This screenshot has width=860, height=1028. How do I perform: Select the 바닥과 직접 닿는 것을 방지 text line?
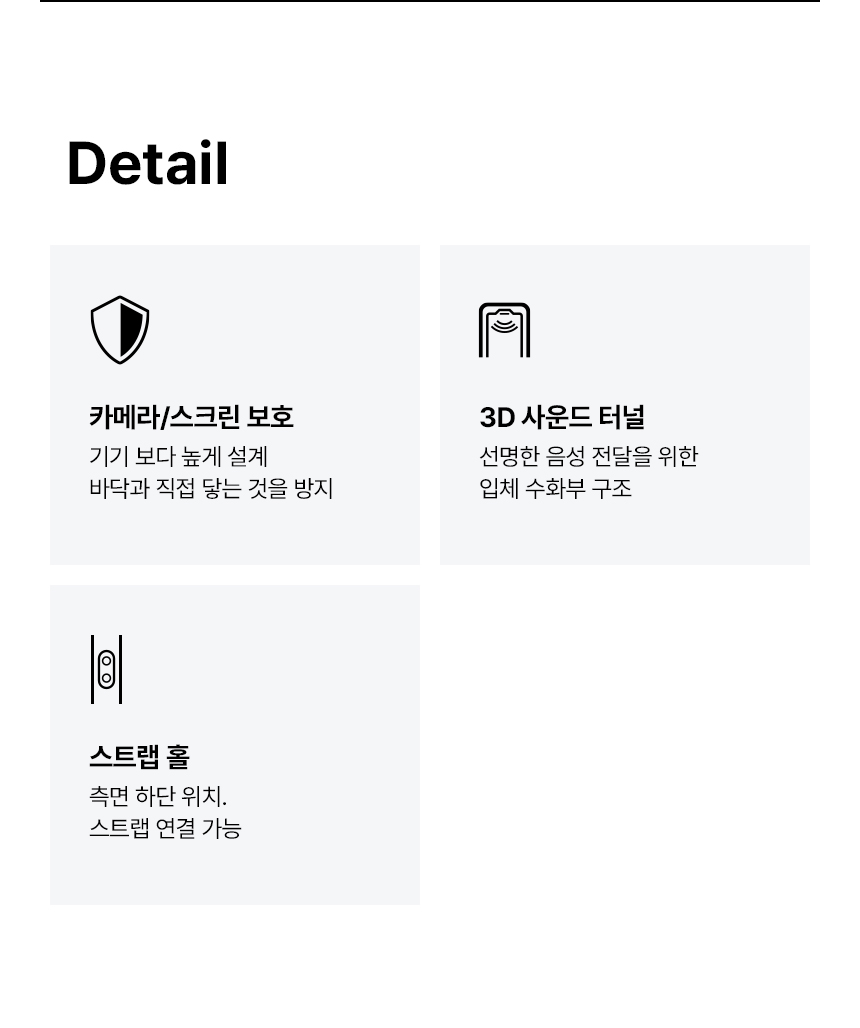click(211, 488)
